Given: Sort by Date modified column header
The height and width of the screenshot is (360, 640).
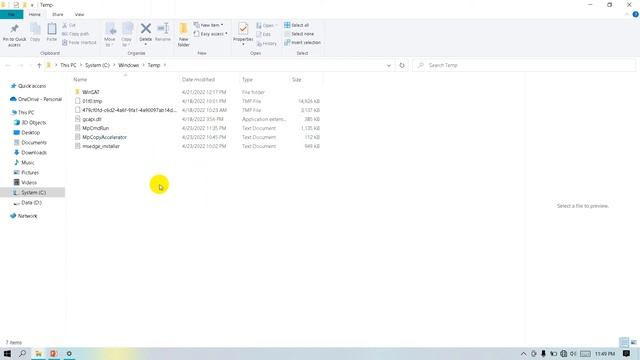Looking at the screenshot, I should pyautogui.click(x=198, y=80).
